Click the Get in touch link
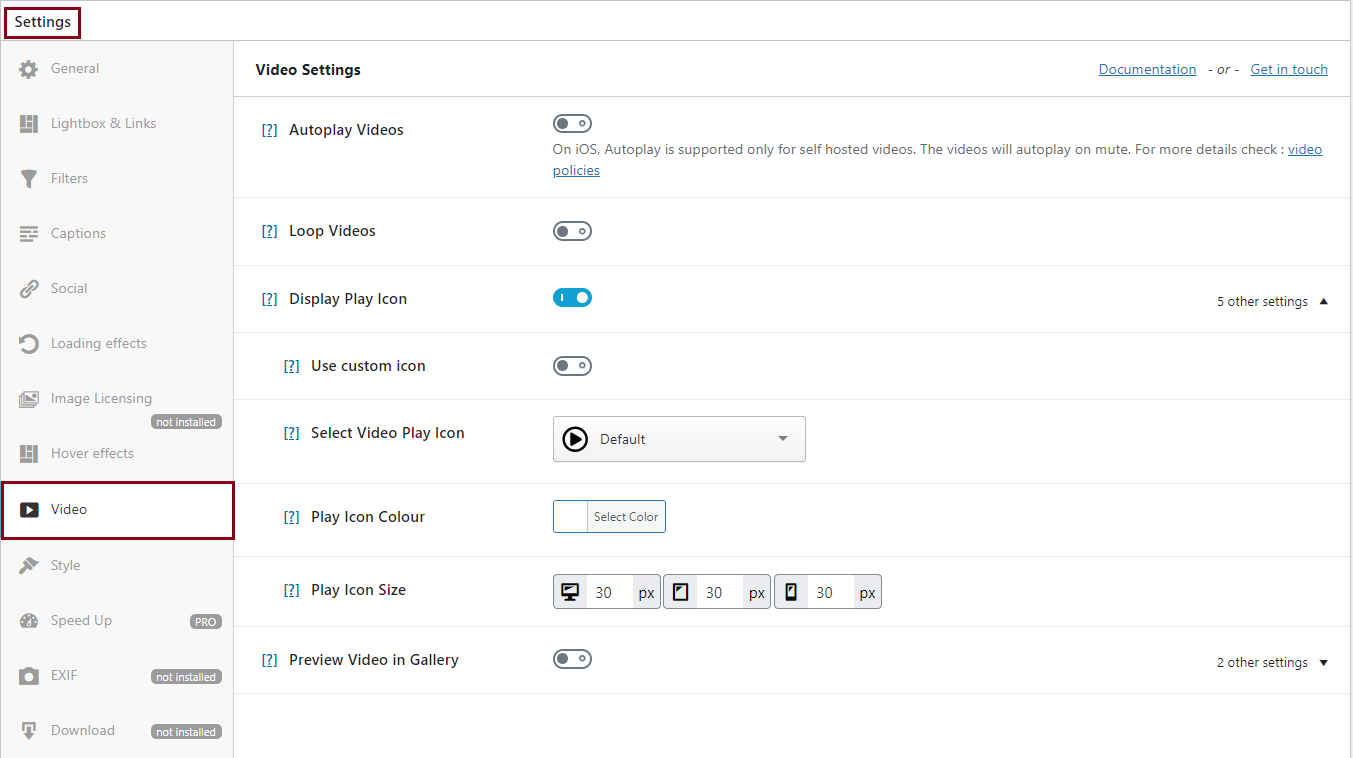The height and width of the screenshot is (758, 1353). tap(1289, 69)
